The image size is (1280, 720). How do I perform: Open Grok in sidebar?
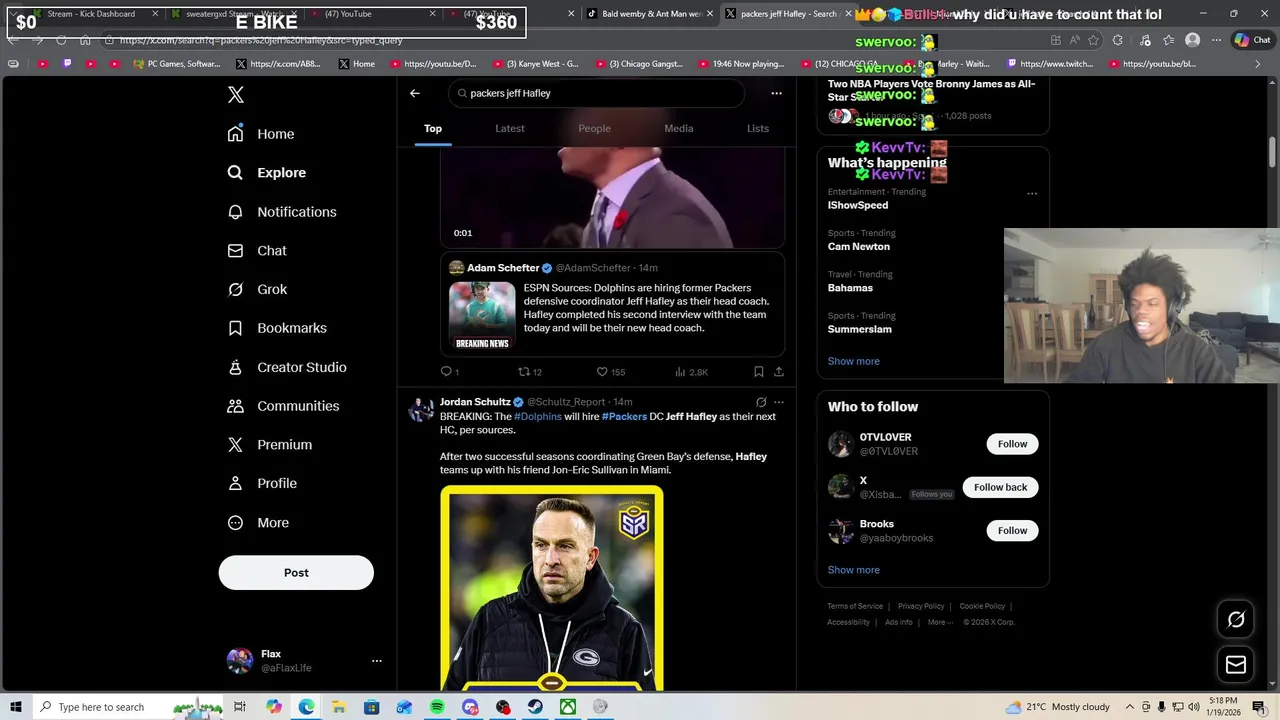click(x=257, y=289)
